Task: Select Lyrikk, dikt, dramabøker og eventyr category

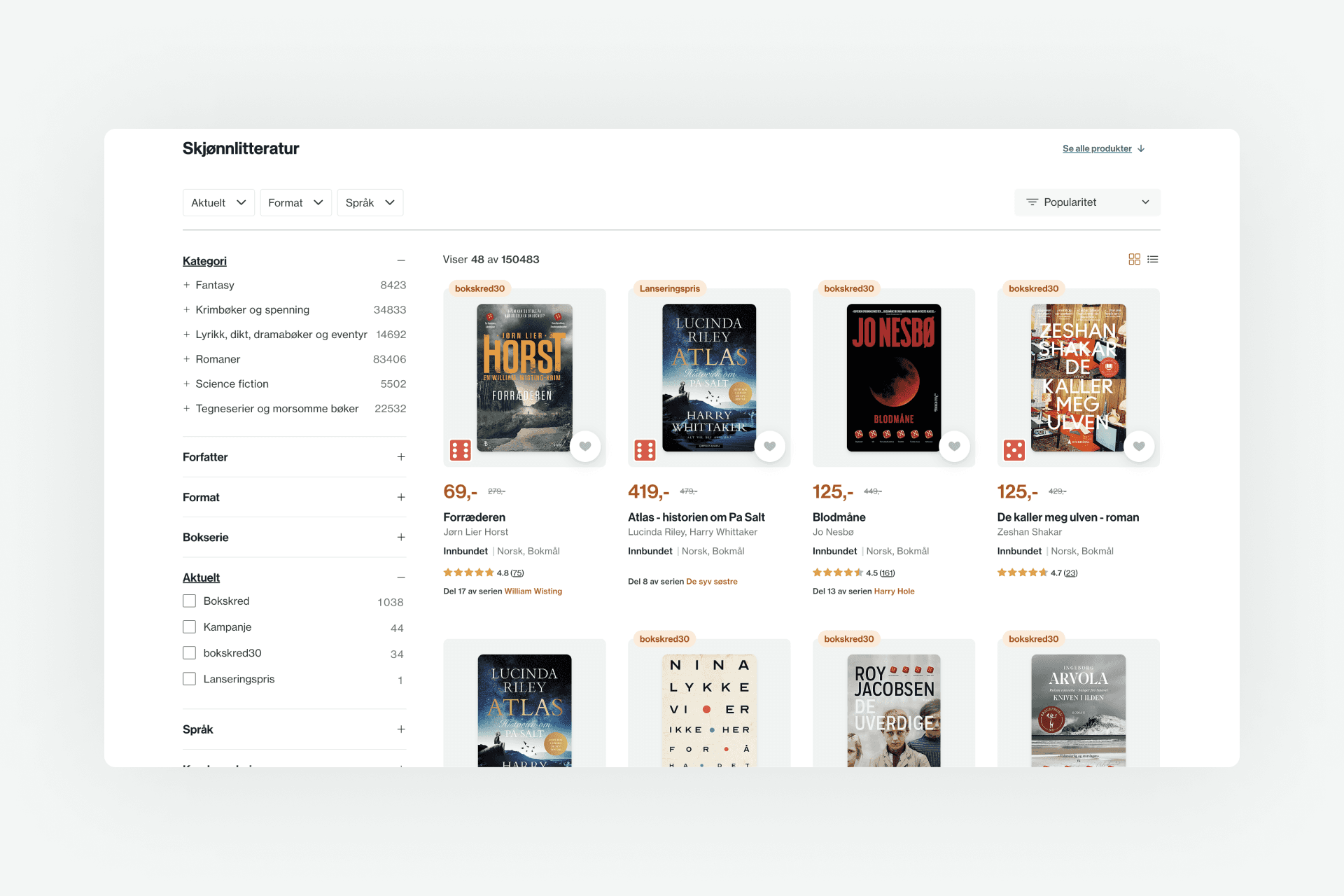Action: [x=281, y=335]
